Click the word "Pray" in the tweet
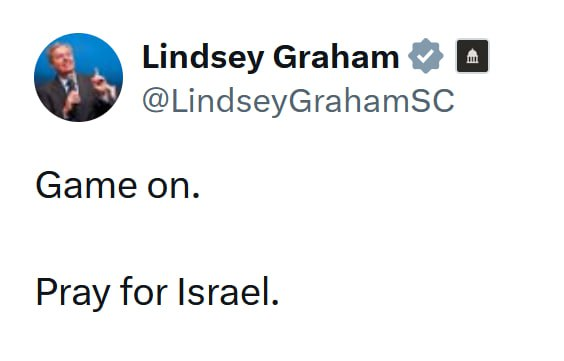 click(72, 293)
